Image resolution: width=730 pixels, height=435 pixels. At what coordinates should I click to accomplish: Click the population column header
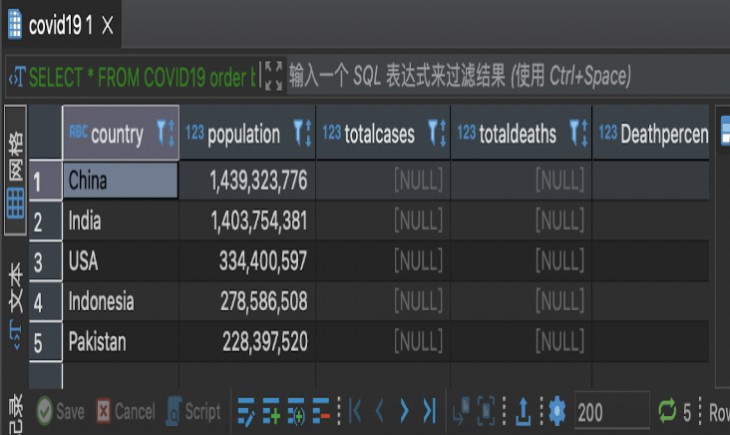248,133
